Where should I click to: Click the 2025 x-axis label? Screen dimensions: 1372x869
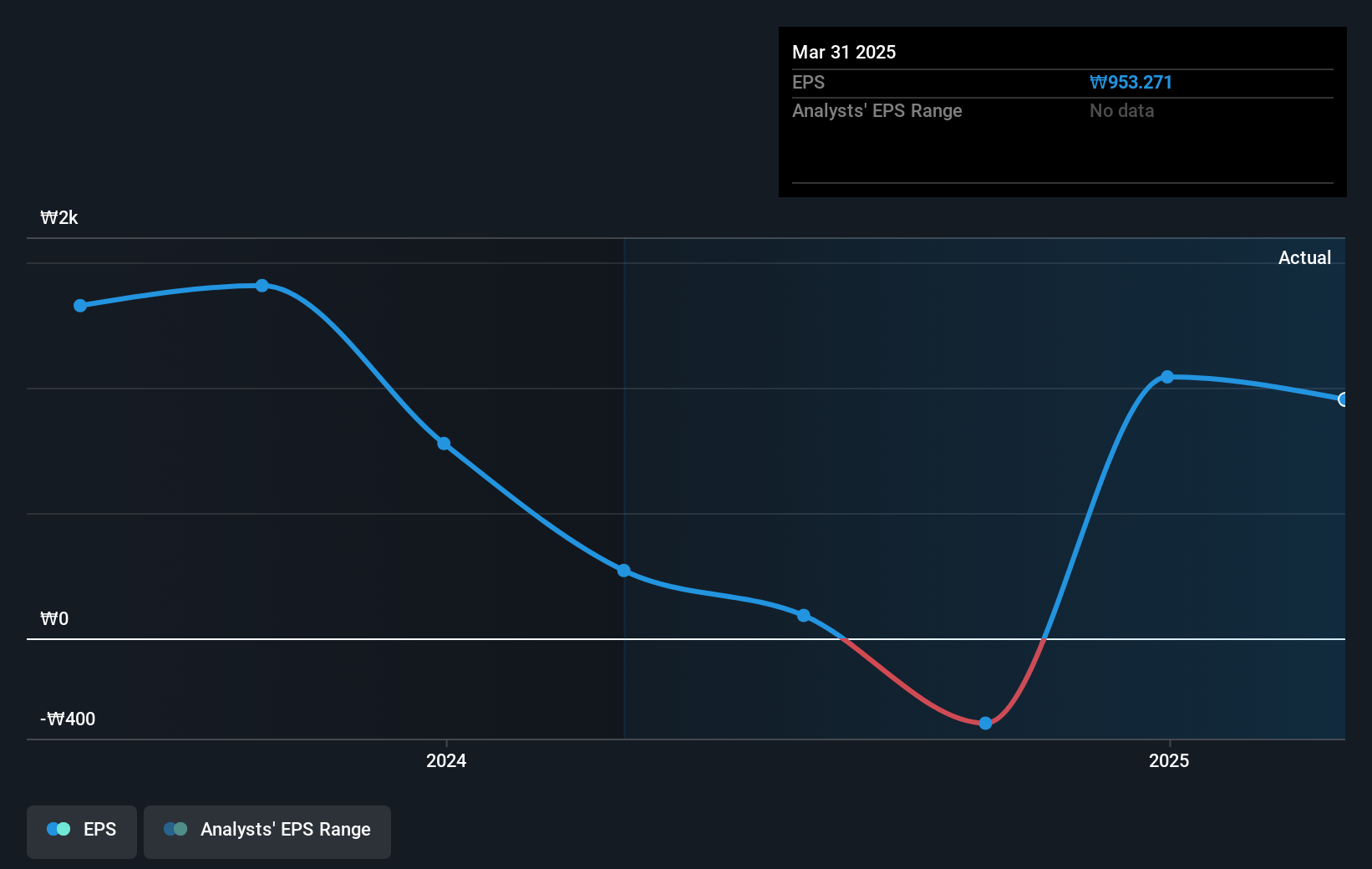[1169, 760]
